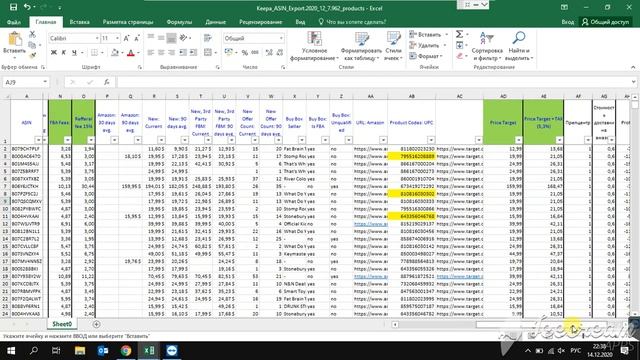Switch to the Вставка ribbon tab
The height and width of the screenshot is (360, 640).
tap(80, 22)
